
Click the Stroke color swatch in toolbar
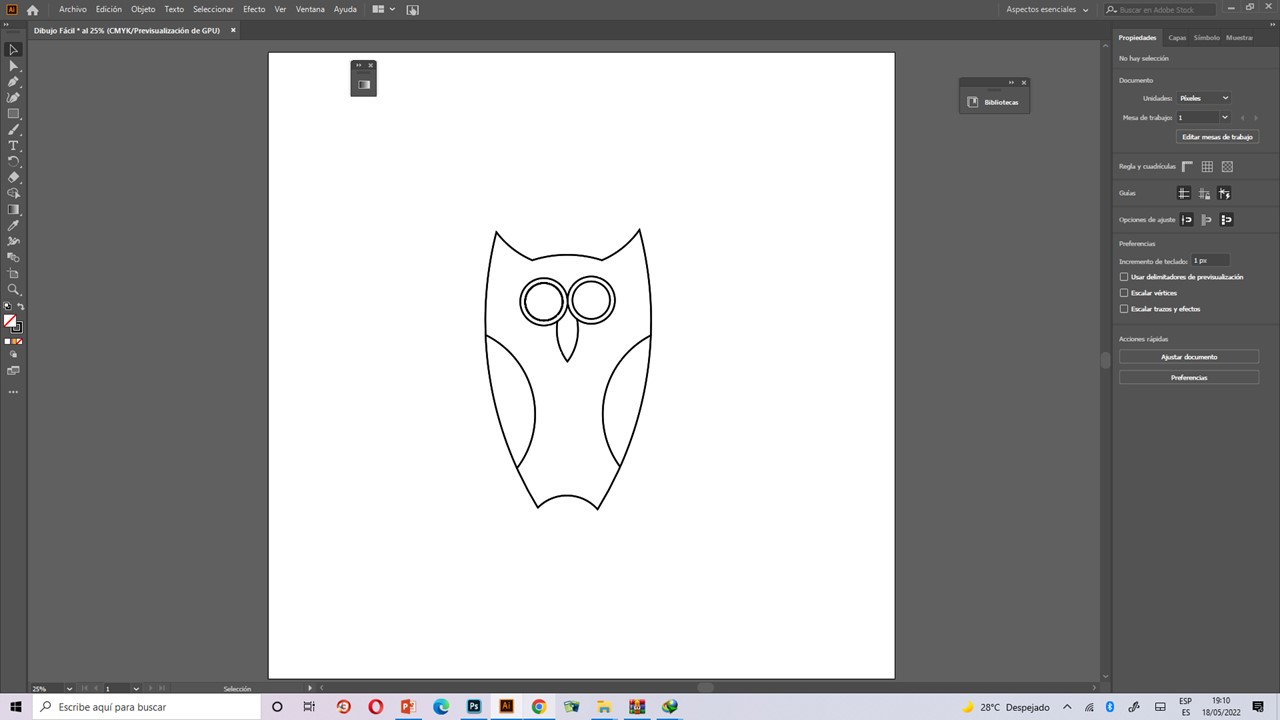[18, 328]
